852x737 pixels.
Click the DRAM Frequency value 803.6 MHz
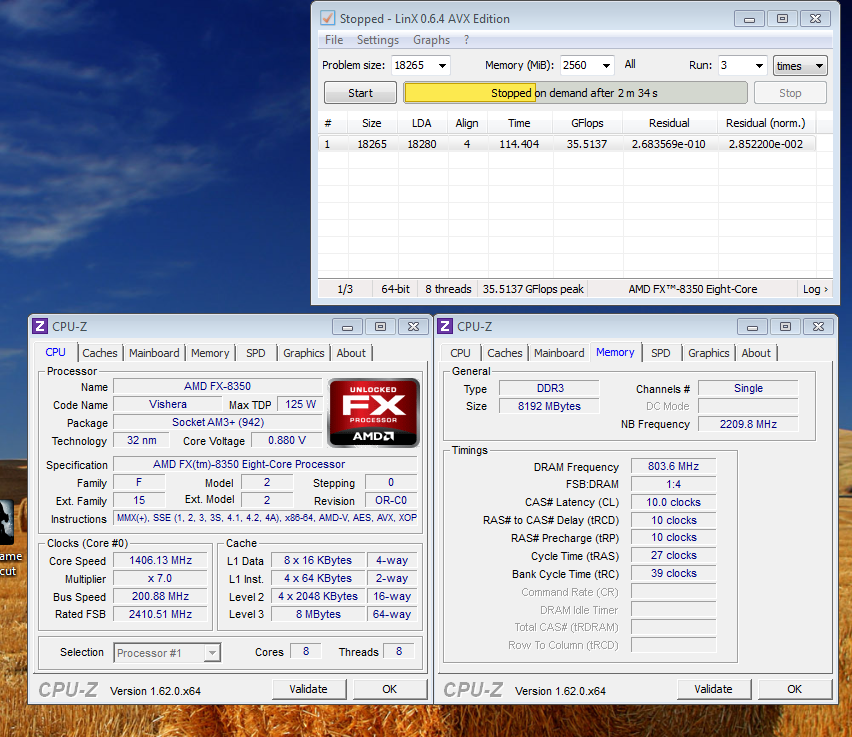pos(674,466)
